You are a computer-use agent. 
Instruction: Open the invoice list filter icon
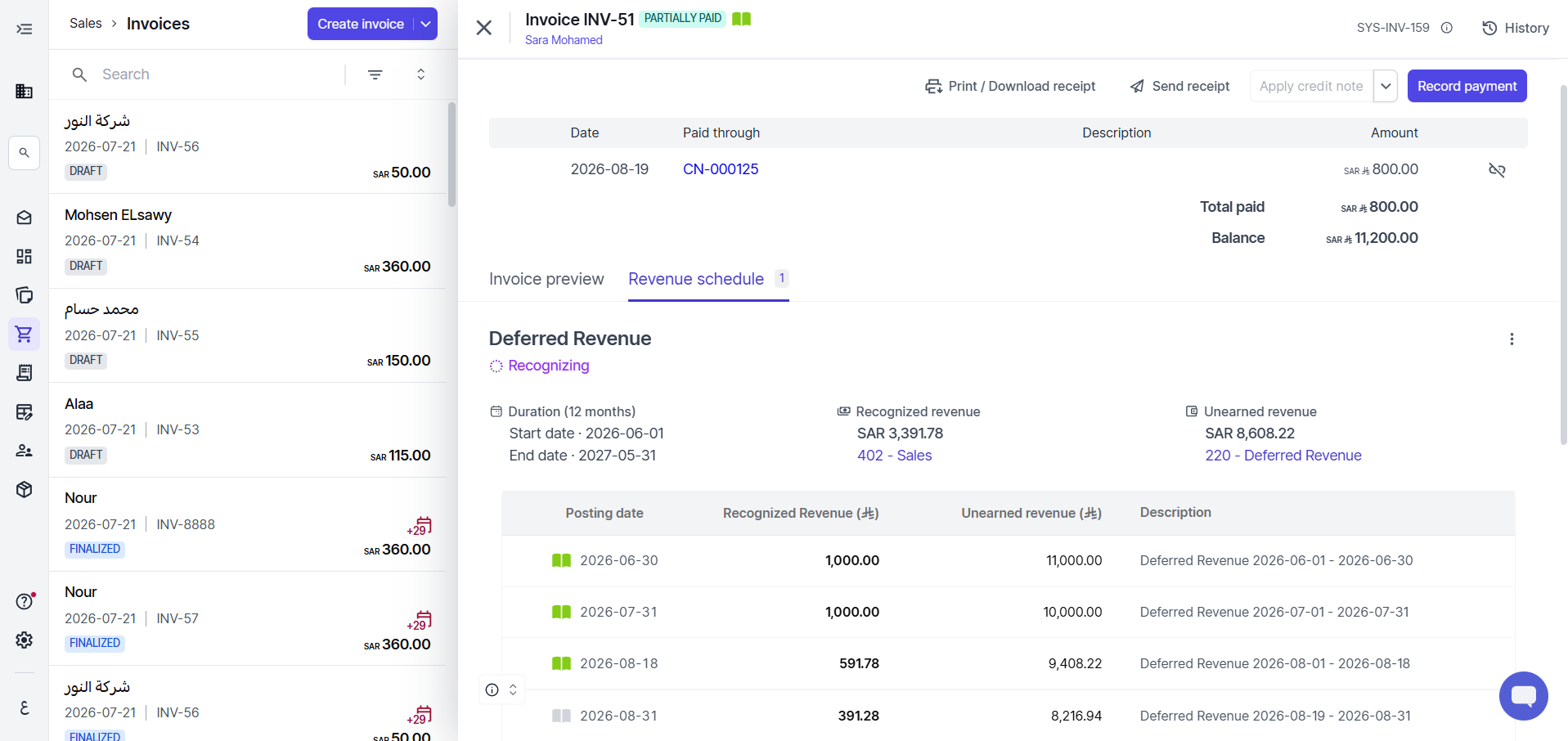point(375,74)
